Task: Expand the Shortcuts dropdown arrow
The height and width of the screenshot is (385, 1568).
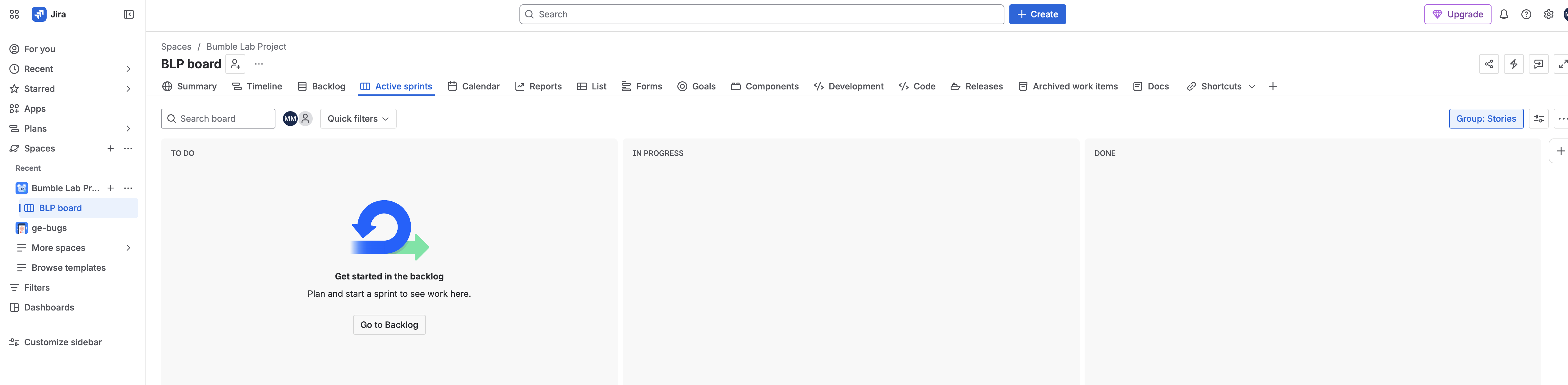Action: pyautogui.click(x=1252, y=86)
